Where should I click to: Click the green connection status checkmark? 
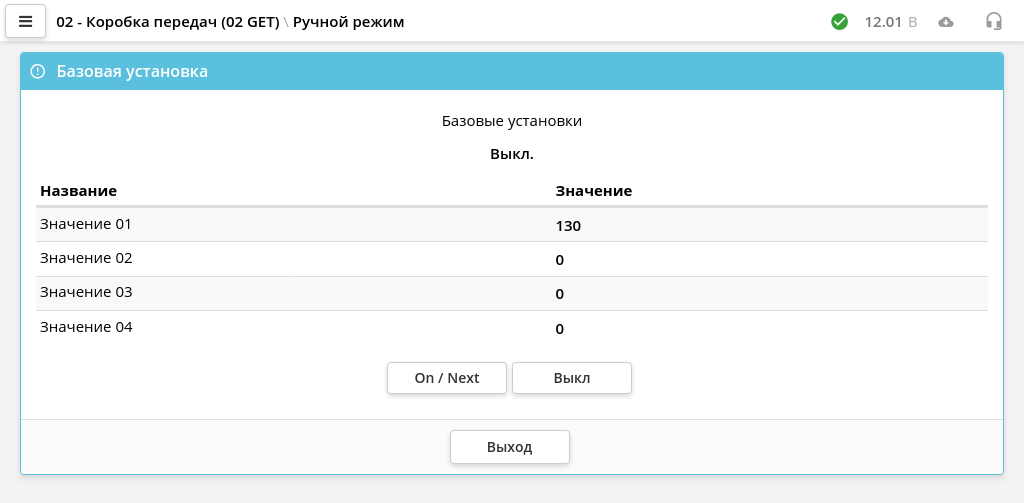[839, 22]
